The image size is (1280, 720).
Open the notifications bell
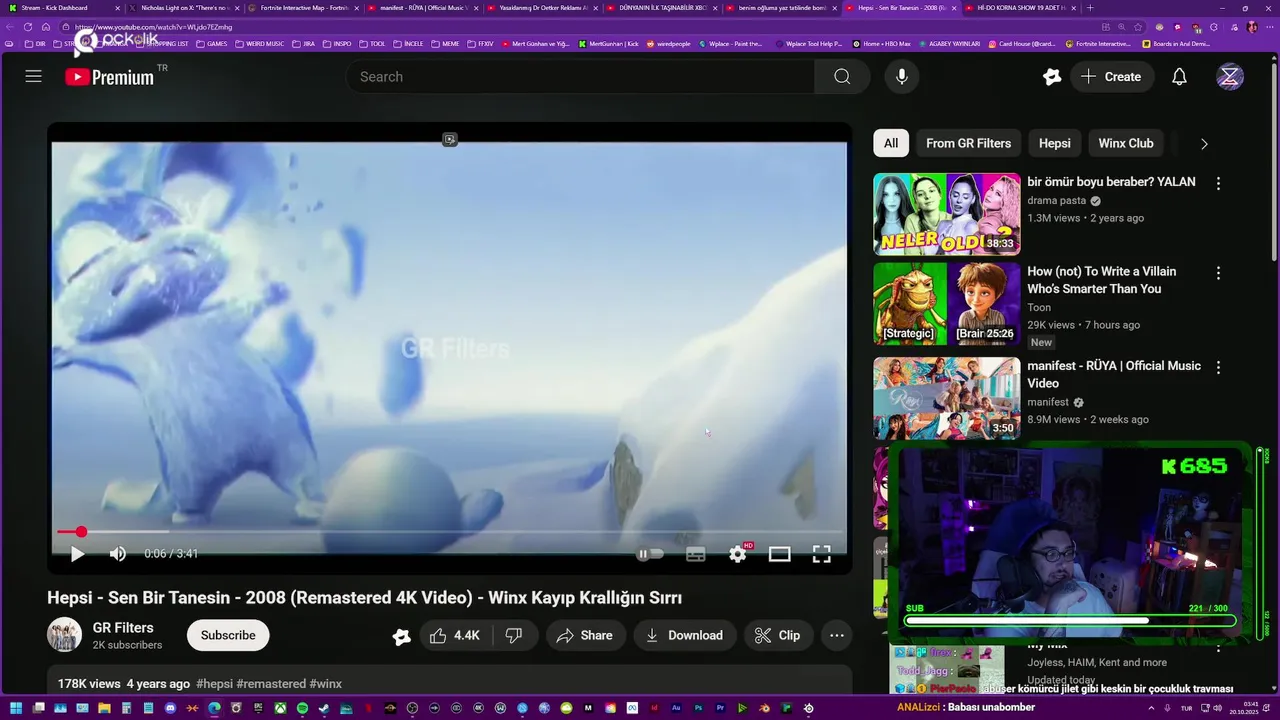[x=1179, y=77]
